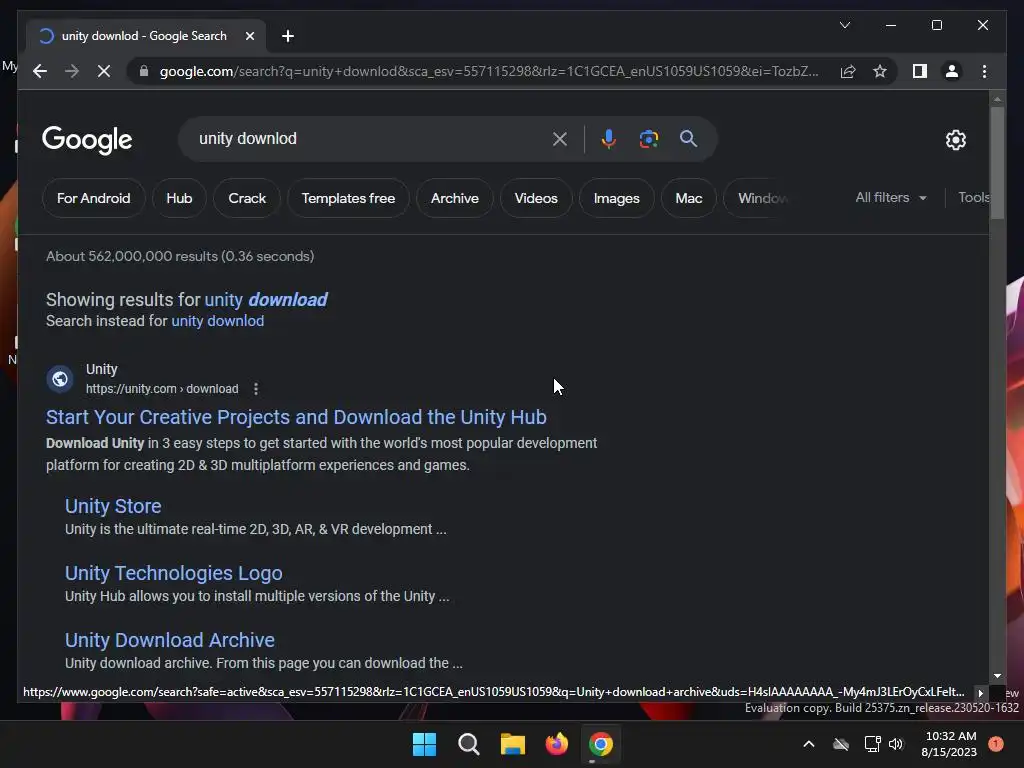Open Start Your Creative Projects result

296,417
